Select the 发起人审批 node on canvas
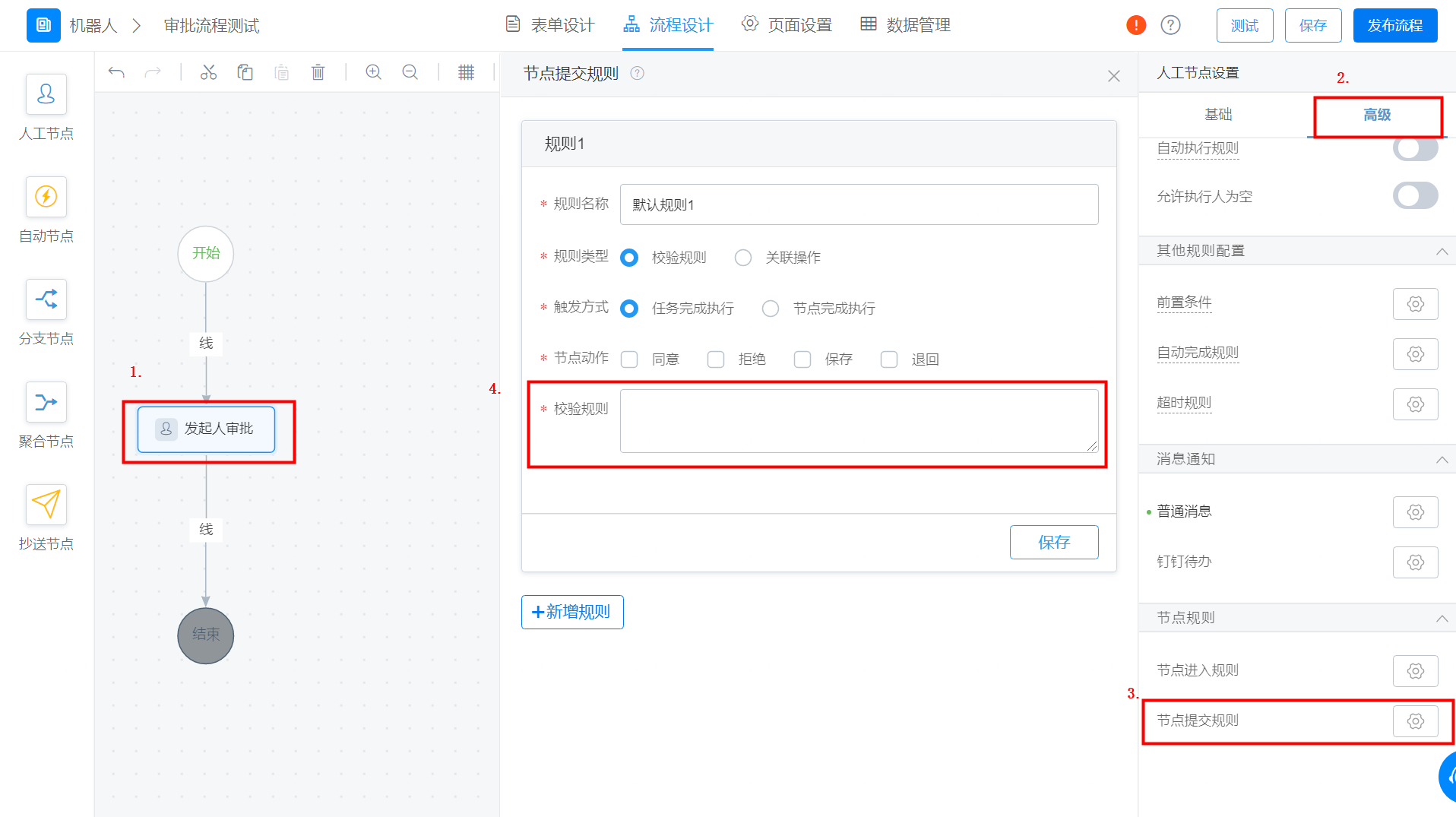The image size is (1456, 817). click(x=206, y=429)
